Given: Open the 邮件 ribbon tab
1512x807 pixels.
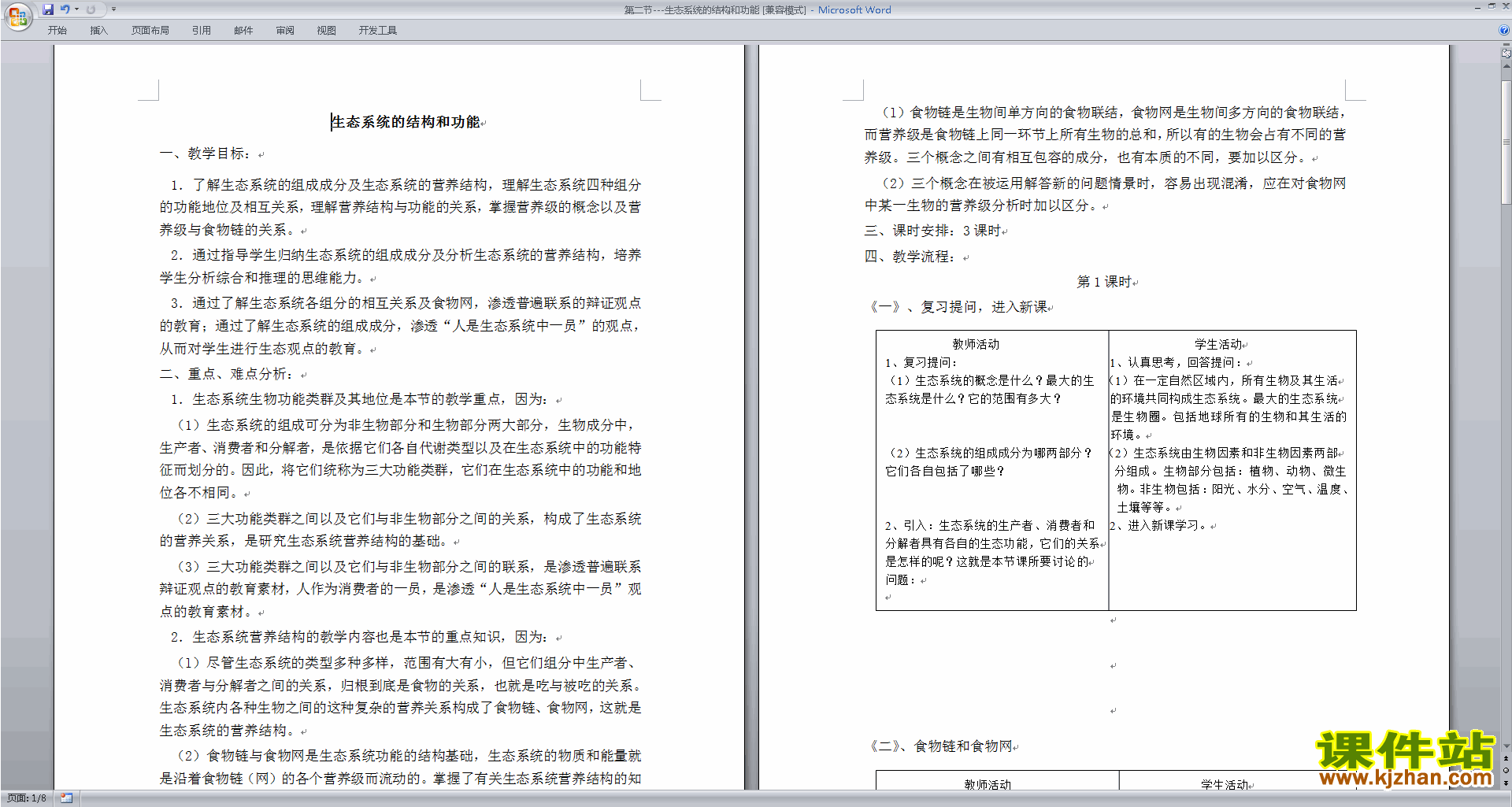Looking at the screenshot, I should pos(243,31).
